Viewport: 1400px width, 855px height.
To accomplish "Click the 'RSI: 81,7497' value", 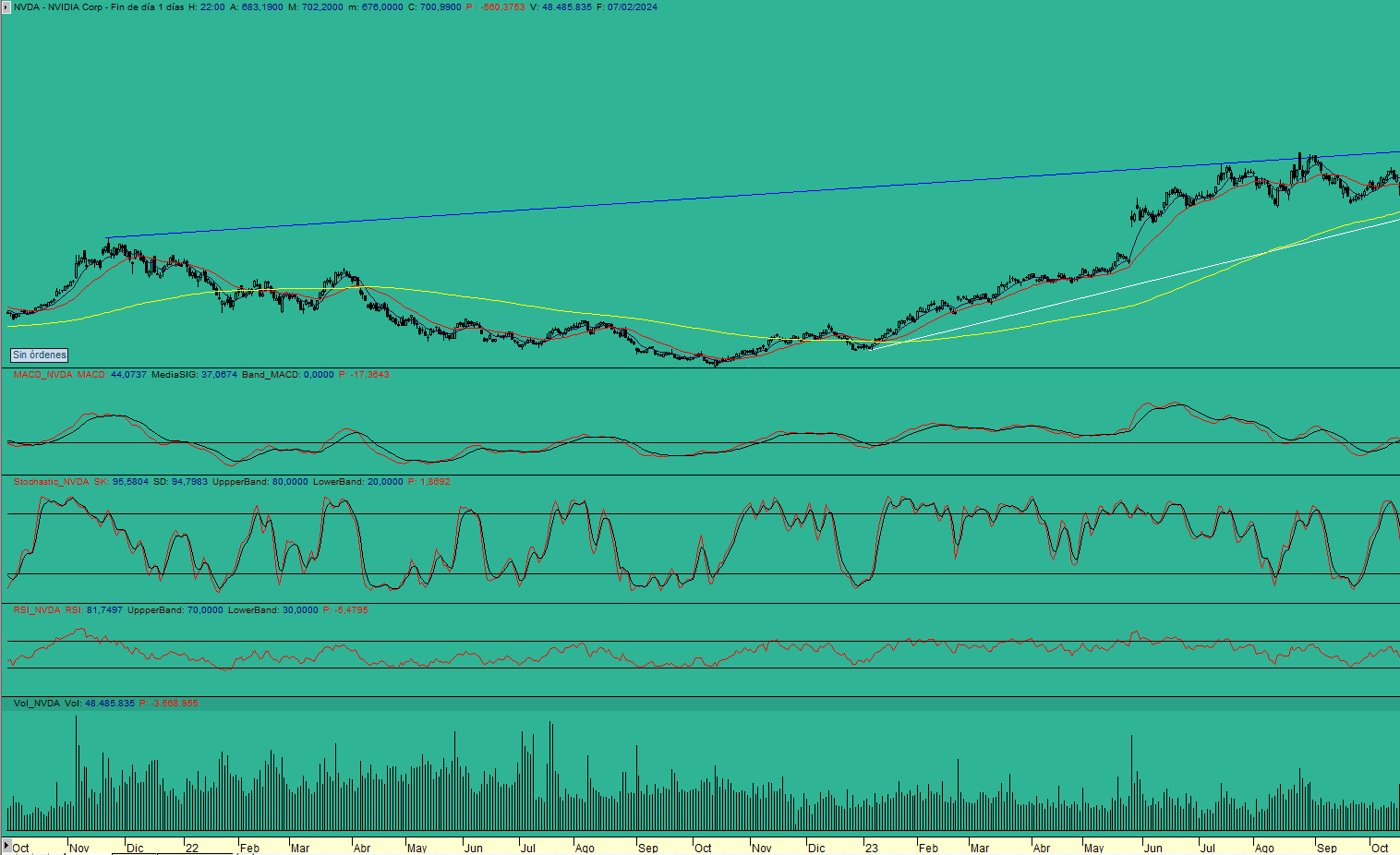I will point(94,610).
